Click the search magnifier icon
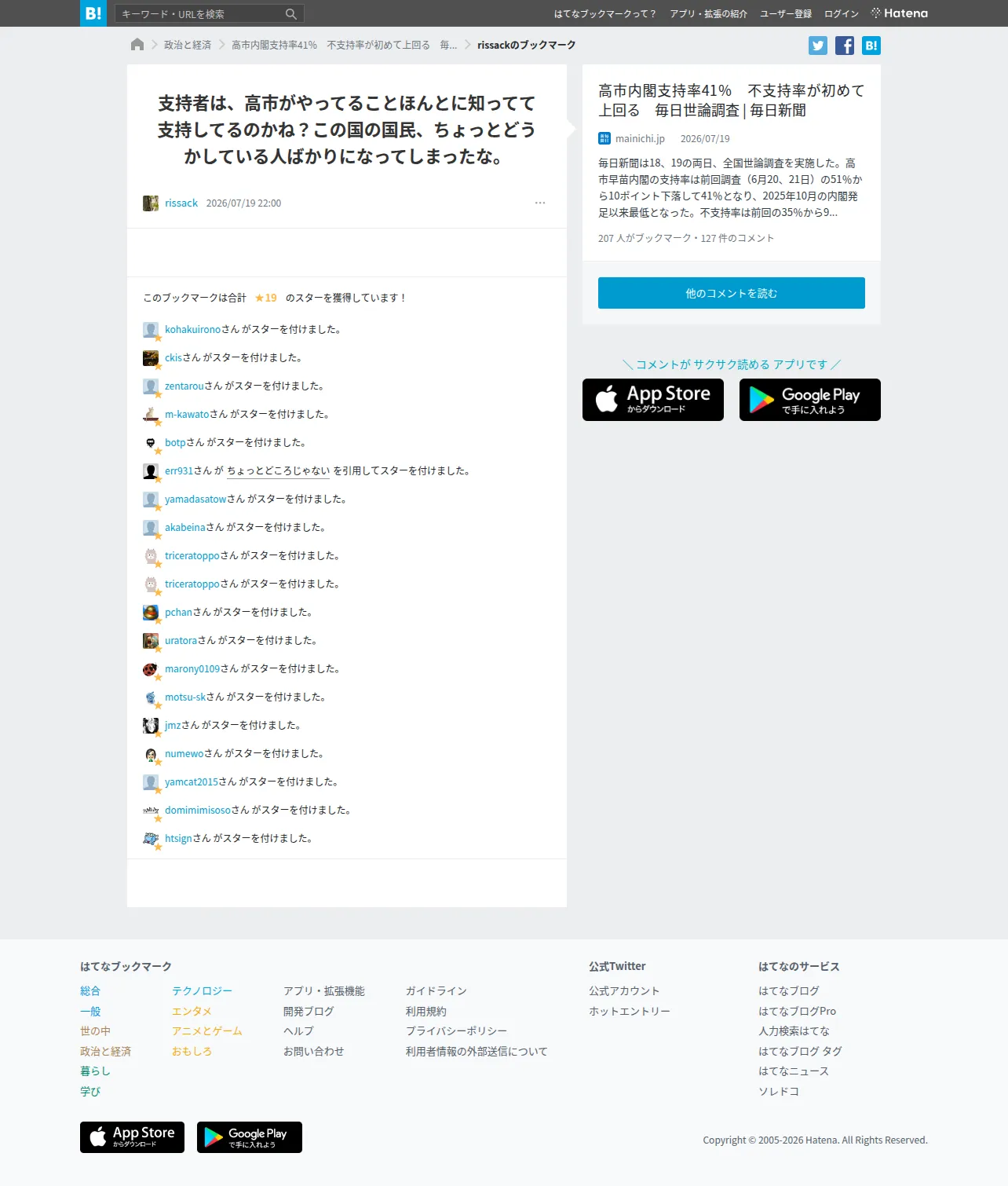 point(291,13)
